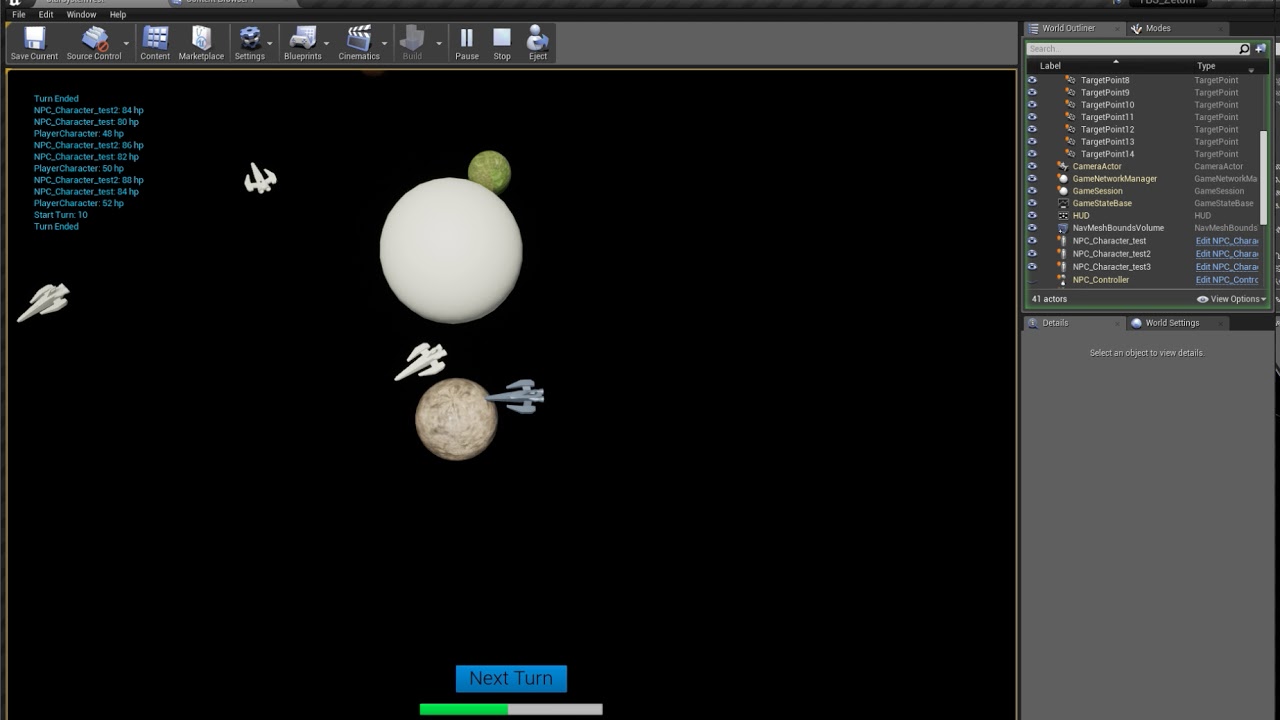The height and width of the screenshot is (720, 1280).
Task: Click the NavMeshBoundsVolume actor icon
Action: (x=1063, y=228)
